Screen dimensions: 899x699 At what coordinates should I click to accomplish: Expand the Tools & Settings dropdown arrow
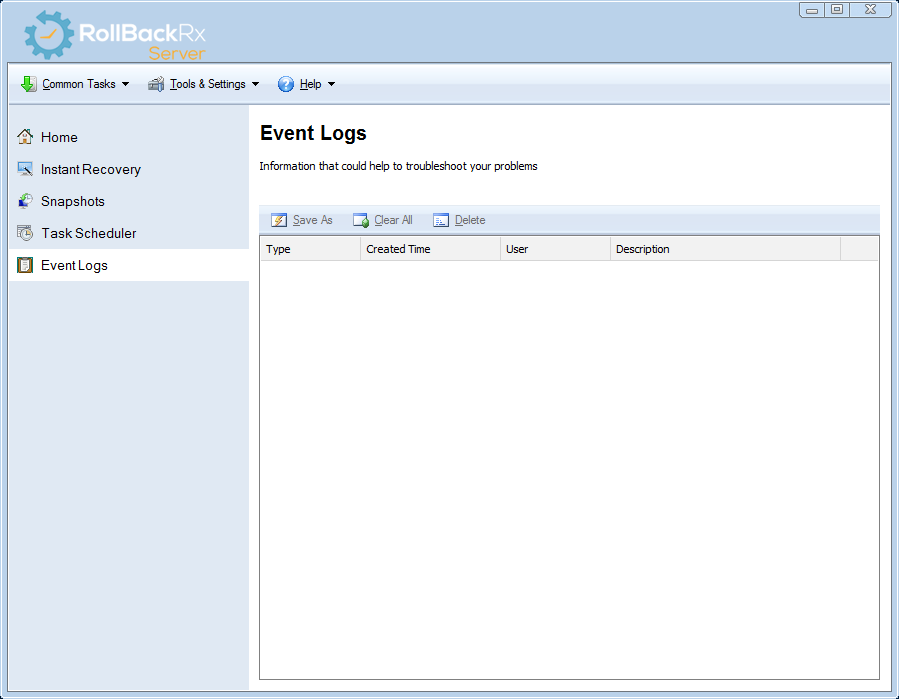256,84
